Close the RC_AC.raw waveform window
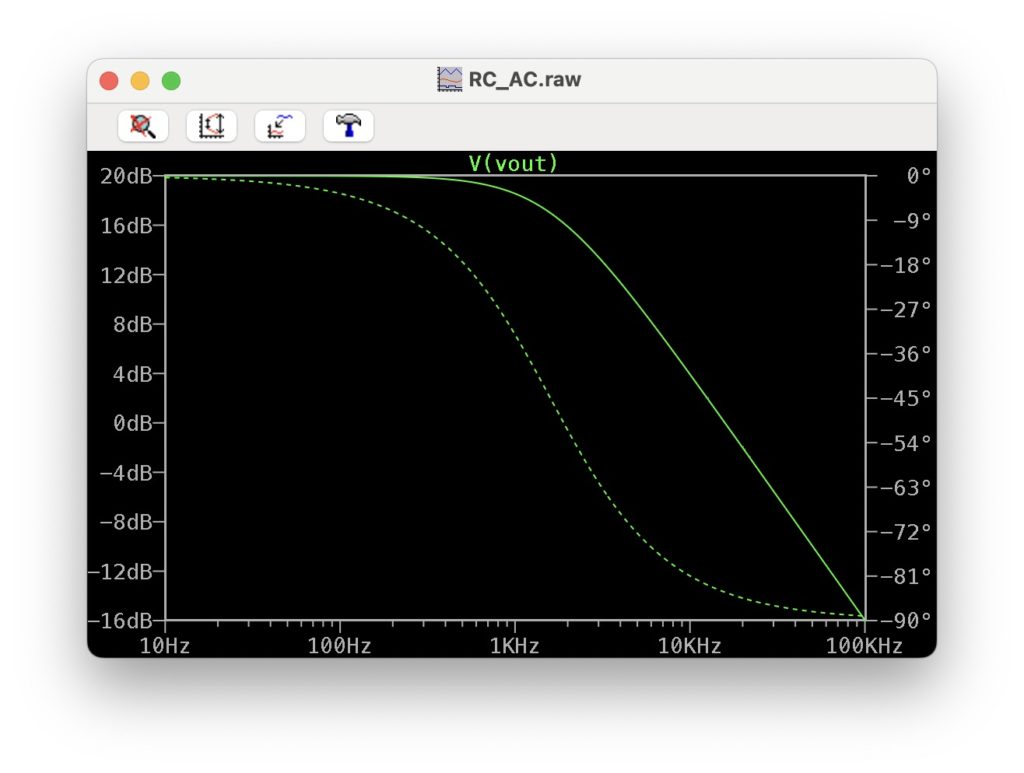The width and height of the screenshot is (1024, 773). 109,81
